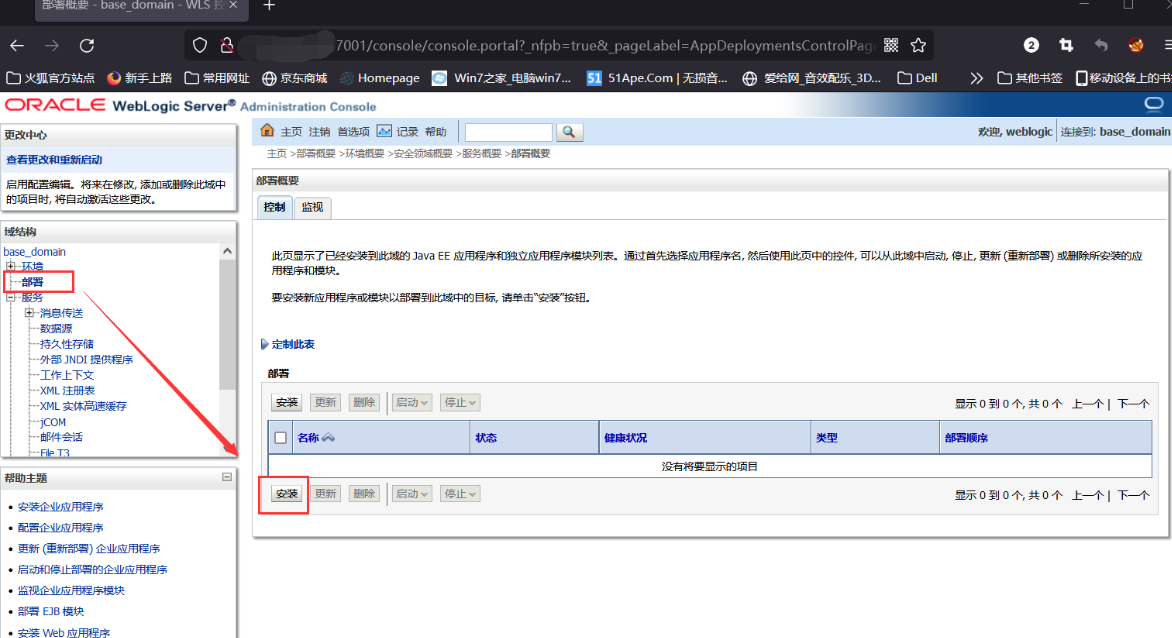Open the 51Ape.Com bookmark
This screenshot has height=638, width=1172.
657,78
